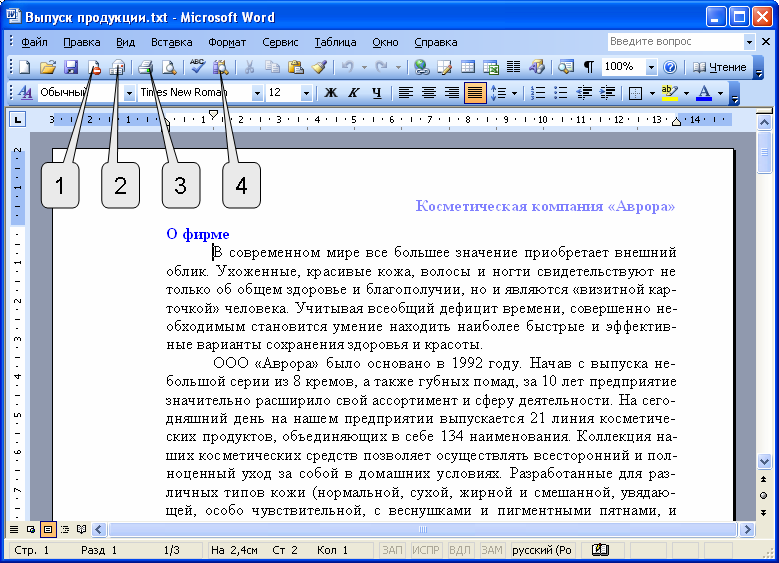Image resolution: width=779 pixels, height=563 pixels.
Task: Save the document with the floppy icon
Action: tap(71, 67)
